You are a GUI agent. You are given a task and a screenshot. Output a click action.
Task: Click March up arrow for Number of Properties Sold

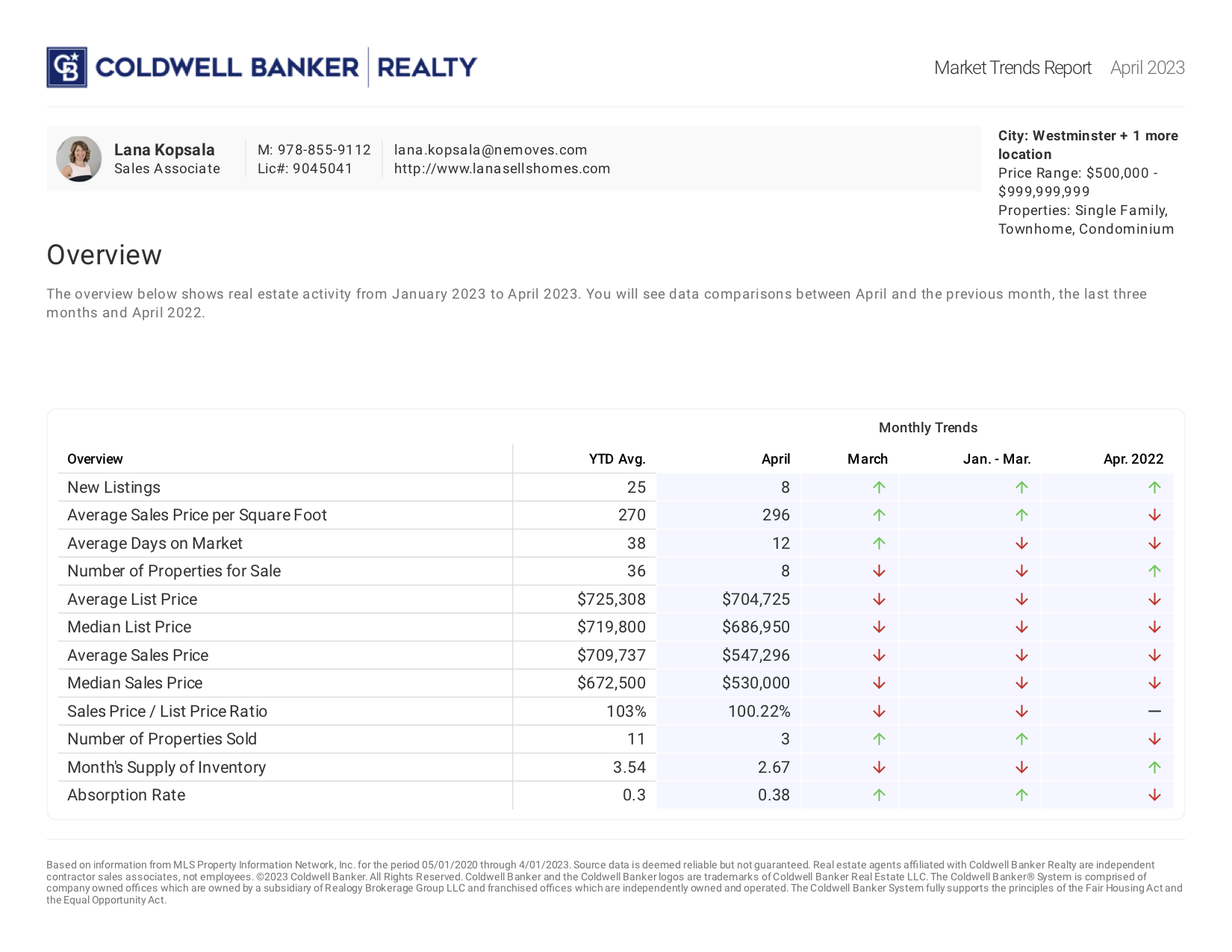click(x=879, y=739)
